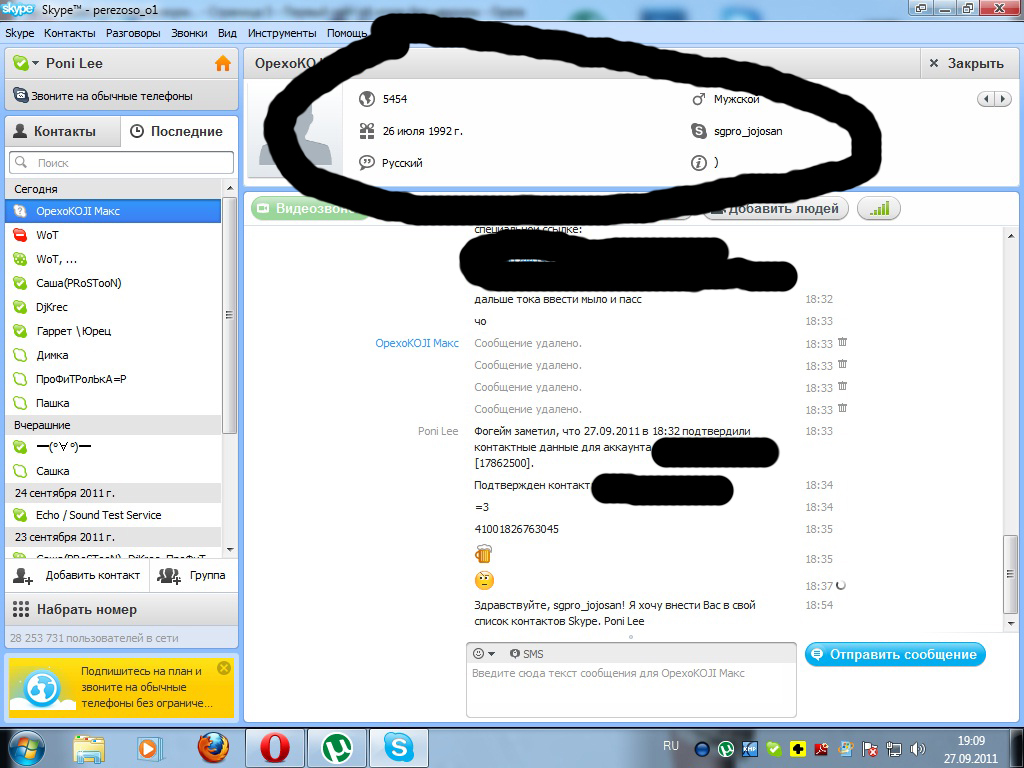Click the 24 сентября 2011 г. header
Viewport: 1024px width, 768px height.
pos(113,493)
